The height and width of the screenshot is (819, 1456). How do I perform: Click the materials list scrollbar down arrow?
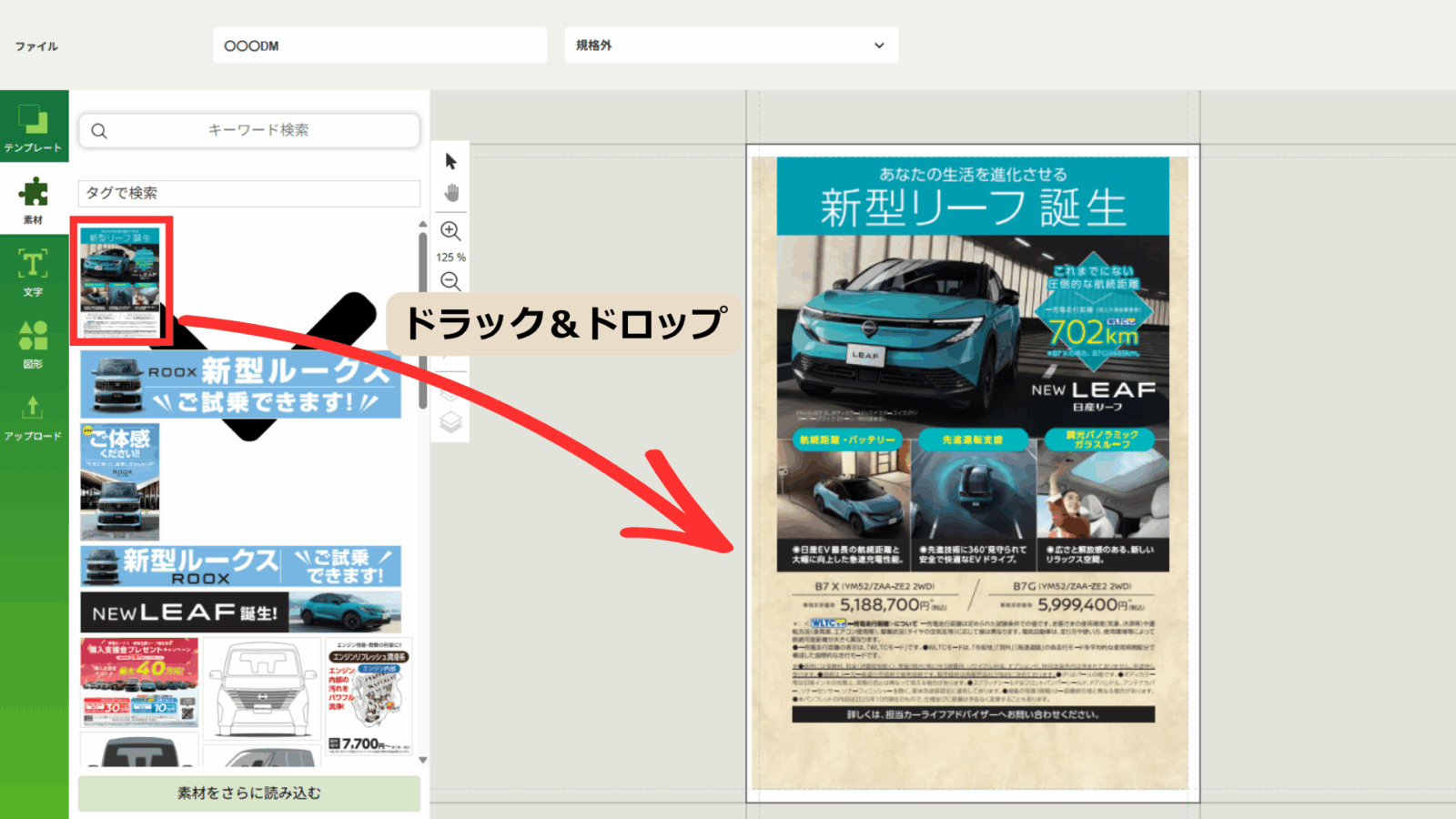(x=422, y=760)
